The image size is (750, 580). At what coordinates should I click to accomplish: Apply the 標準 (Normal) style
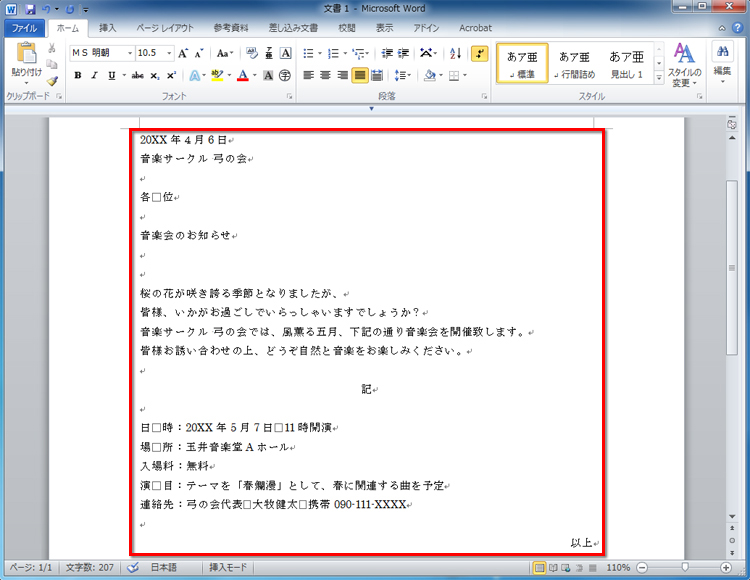point(522,64)
